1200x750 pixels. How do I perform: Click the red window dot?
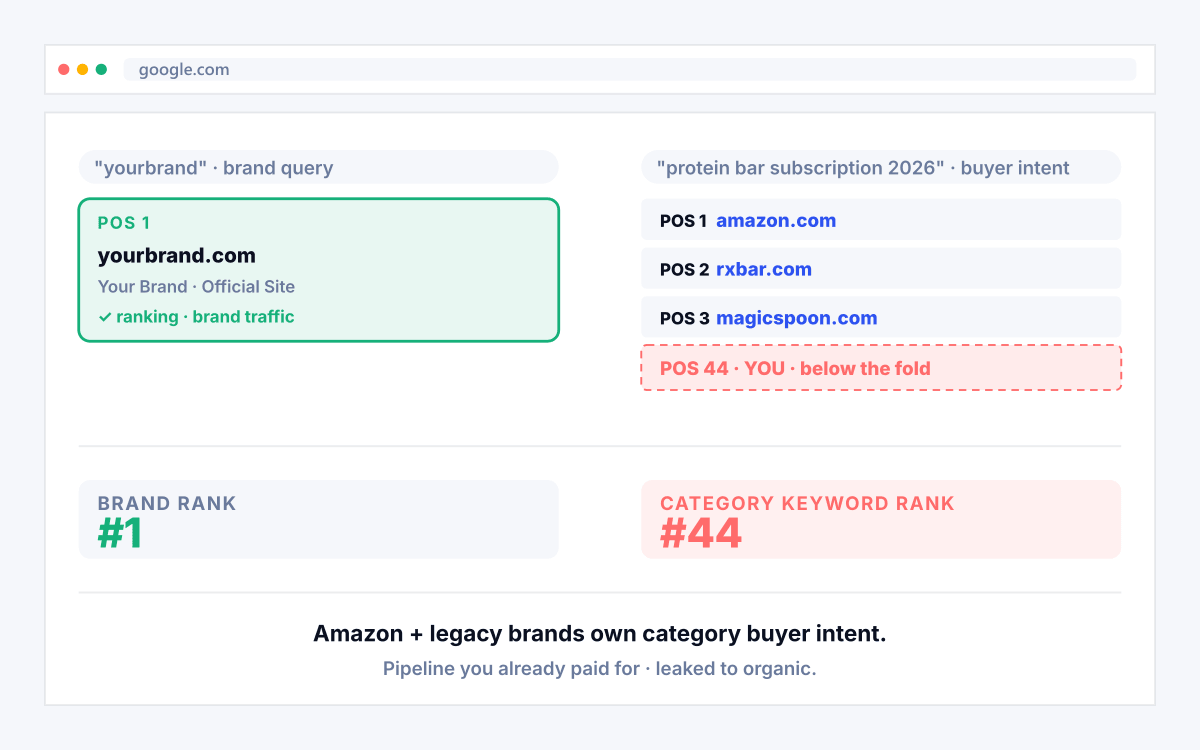pos(64,70)
